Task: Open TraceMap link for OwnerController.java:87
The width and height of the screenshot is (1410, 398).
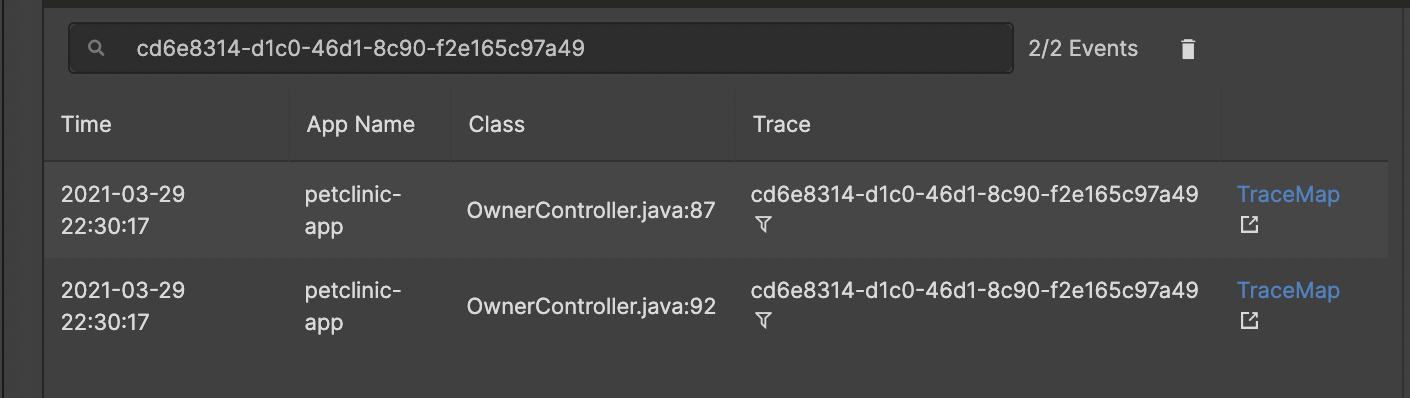Action: [1288, 194]
